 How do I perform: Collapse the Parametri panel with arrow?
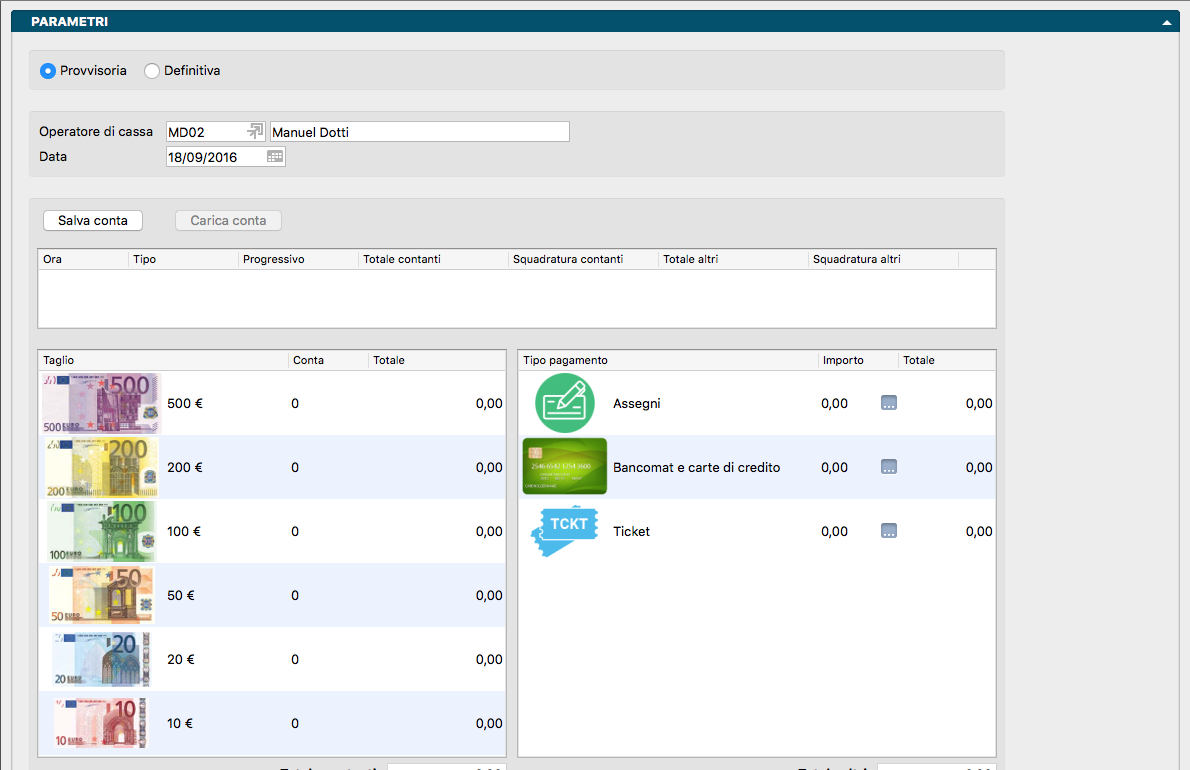pyautogui.click(x=1166, y=21)
